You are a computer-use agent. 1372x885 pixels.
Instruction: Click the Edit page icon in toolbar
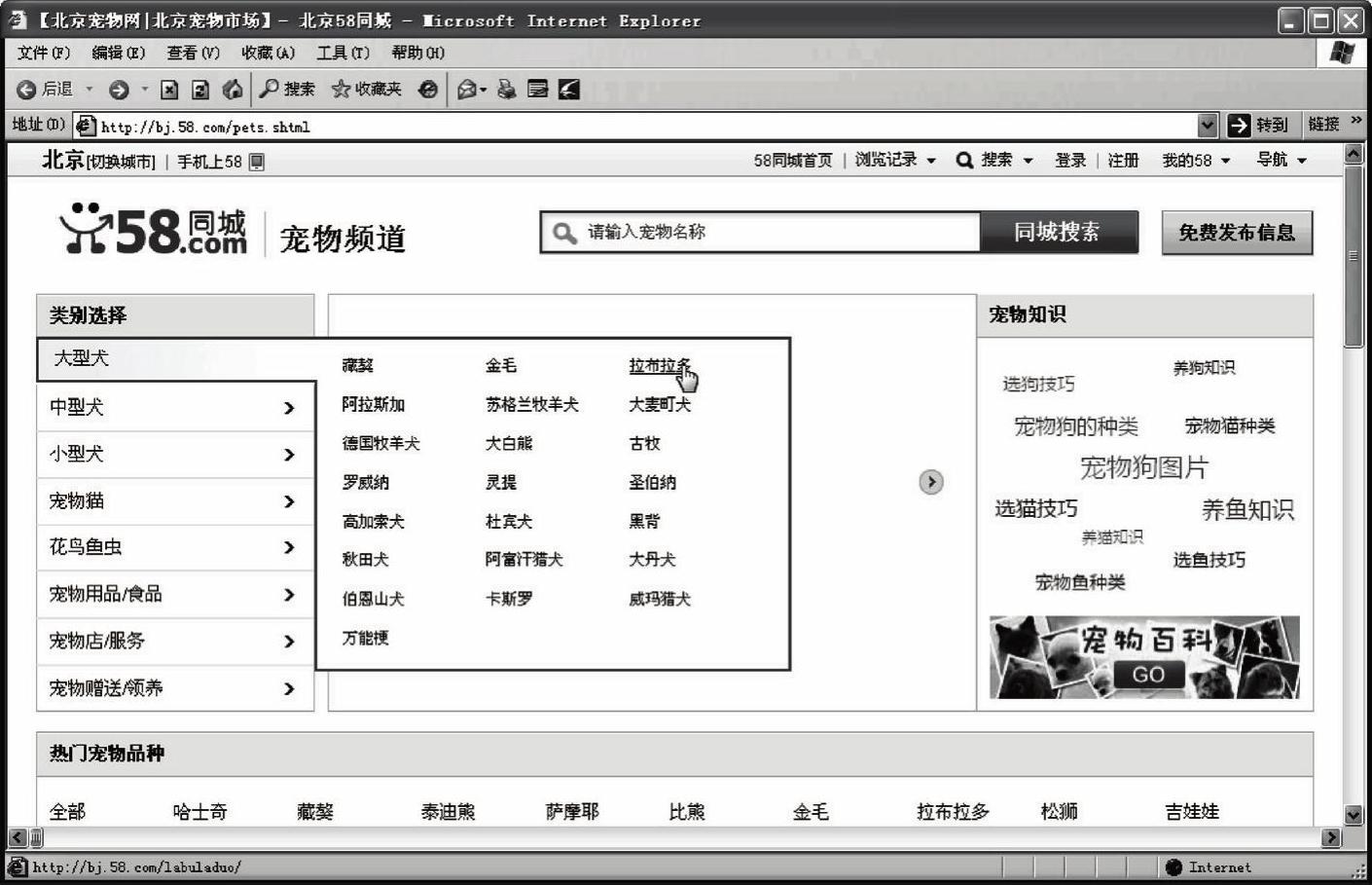[x=538, y=90]
